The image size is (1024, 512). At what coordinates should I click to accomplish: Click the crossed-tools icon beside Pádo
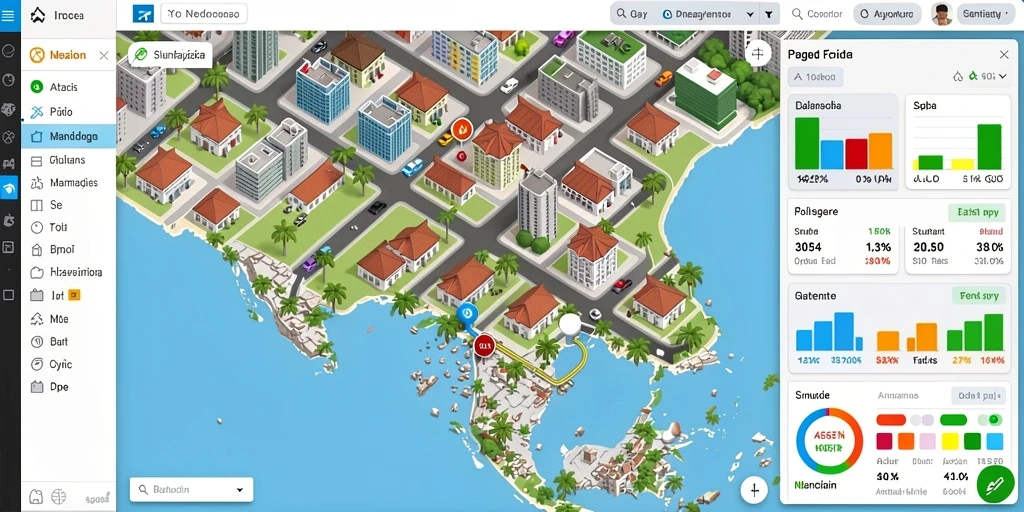point(37,112)
